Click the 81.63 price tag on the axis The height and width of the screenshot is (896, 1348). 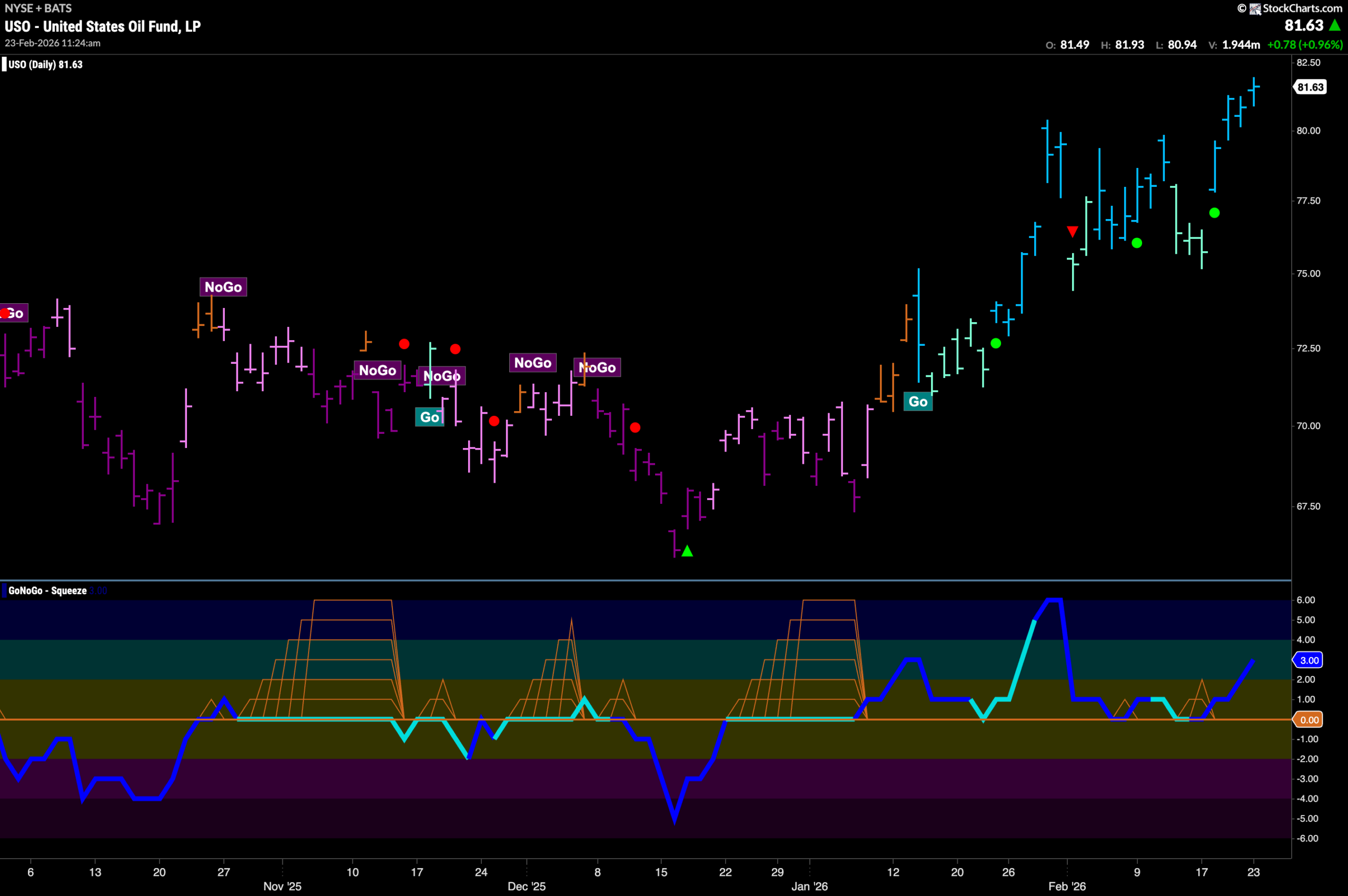1310,87
